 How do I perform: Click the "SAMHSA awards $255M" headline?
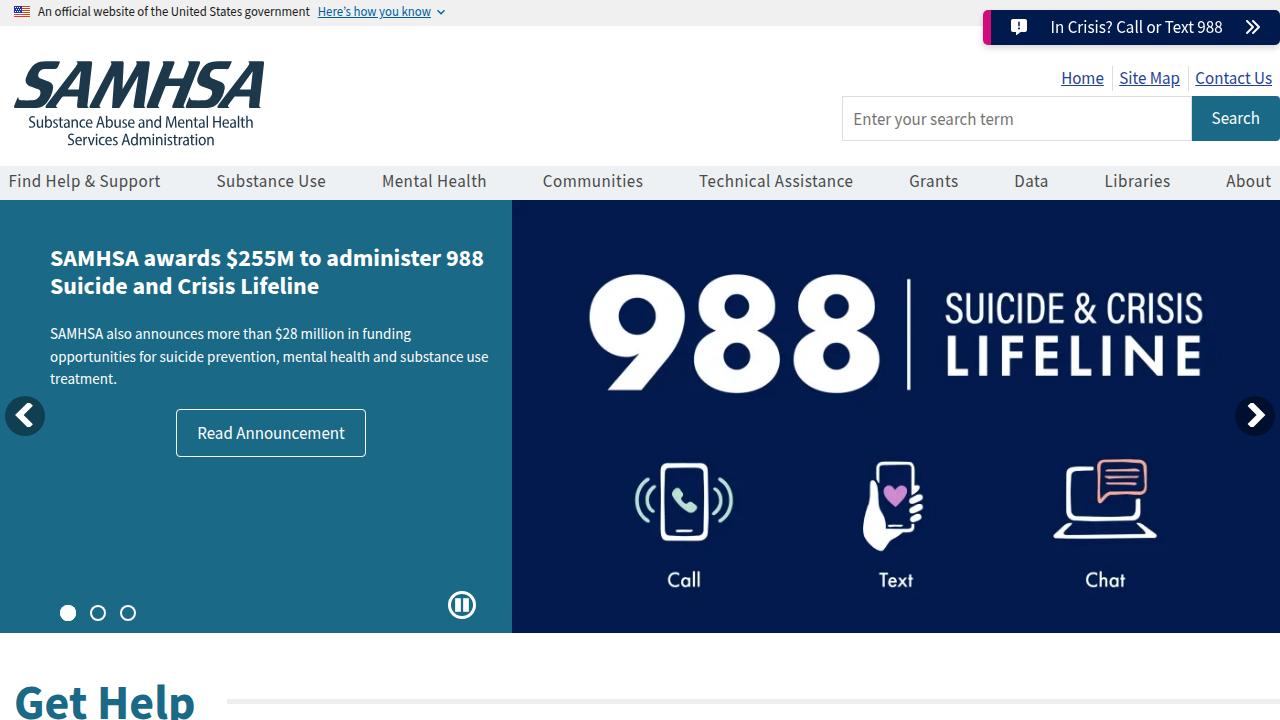point(267,272)
